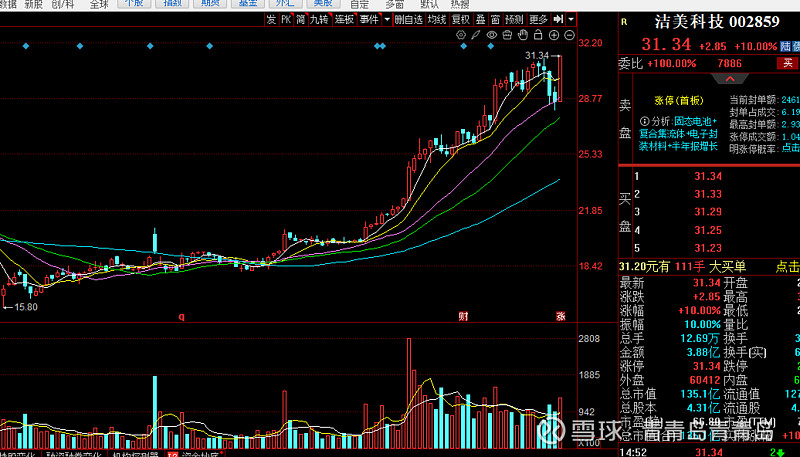Zoom in with the plus circle icon
The width and height of the screenshot is (800, 457).
coord(554,35)
